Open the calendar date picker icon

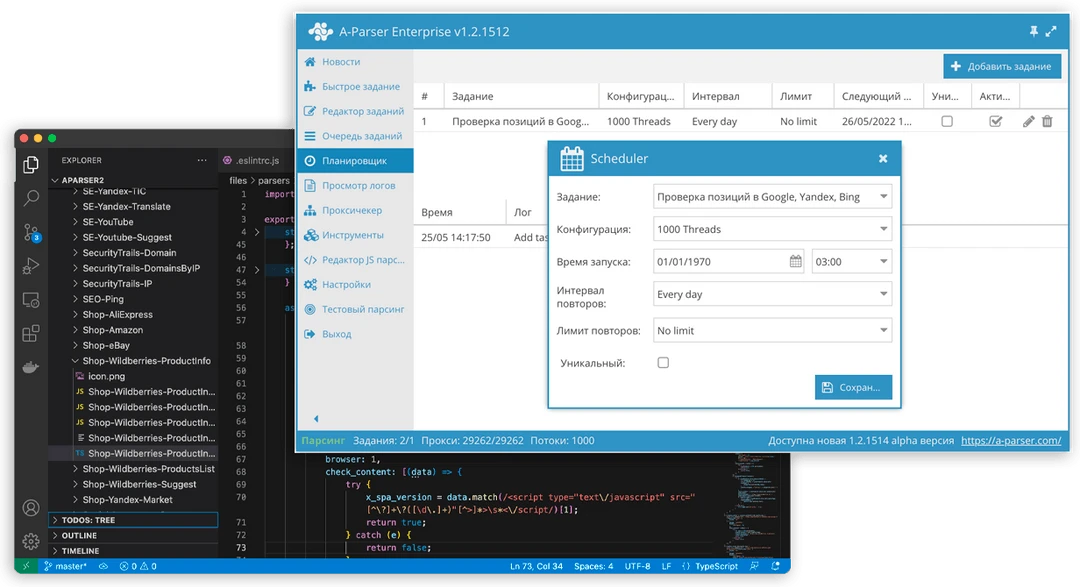tap(796, 262)
